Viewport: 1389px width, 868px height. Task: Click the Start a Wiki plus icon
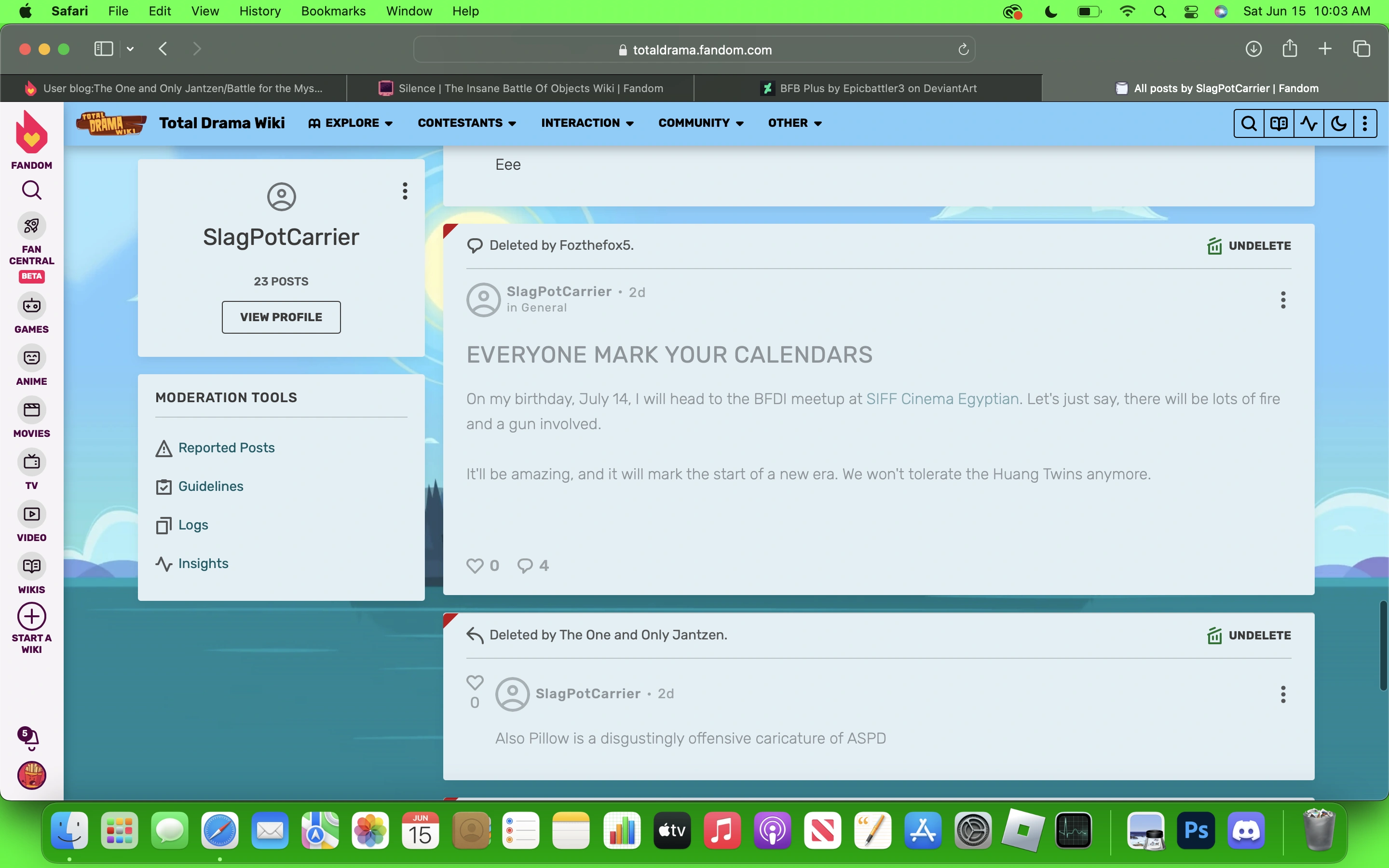click(x=31, y=617)
